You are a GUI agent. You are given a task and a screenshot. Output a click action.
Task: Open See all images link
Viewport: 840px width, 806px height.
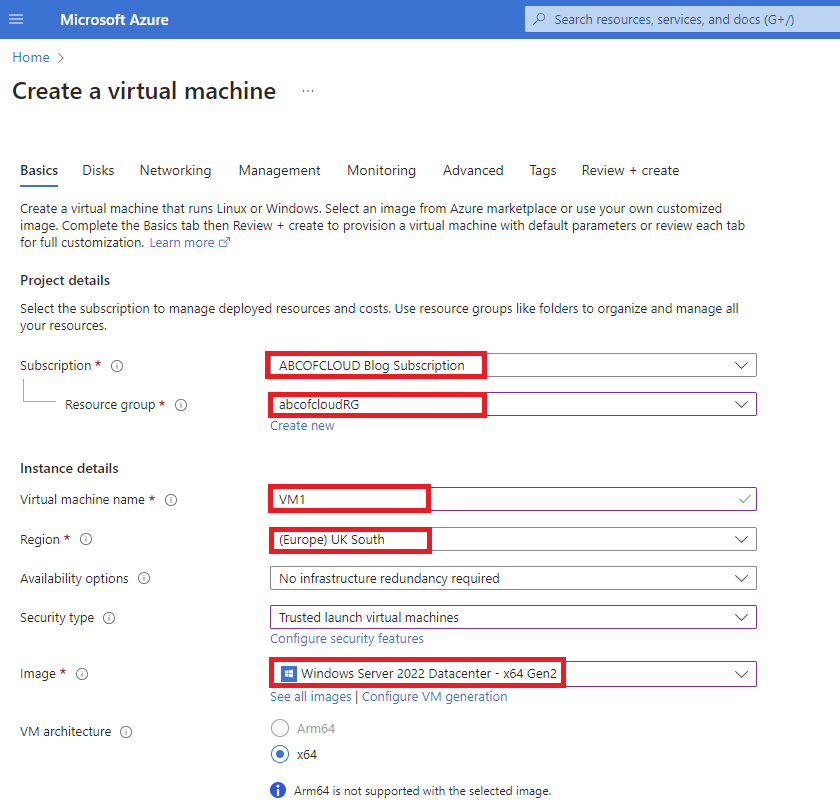[x=310, y=696]
